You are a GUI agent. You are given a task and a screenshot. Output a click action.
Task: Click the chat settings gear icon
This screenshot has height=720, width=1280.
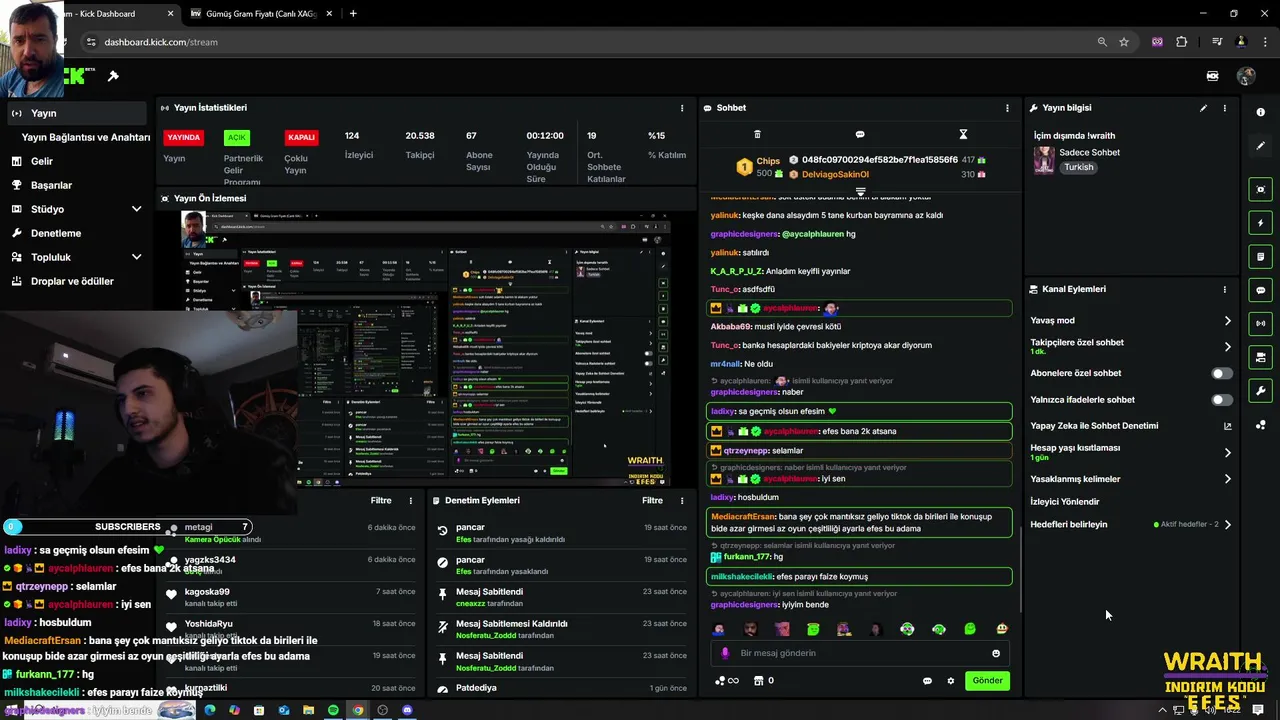pyautogui.click(x=951, y=681)
